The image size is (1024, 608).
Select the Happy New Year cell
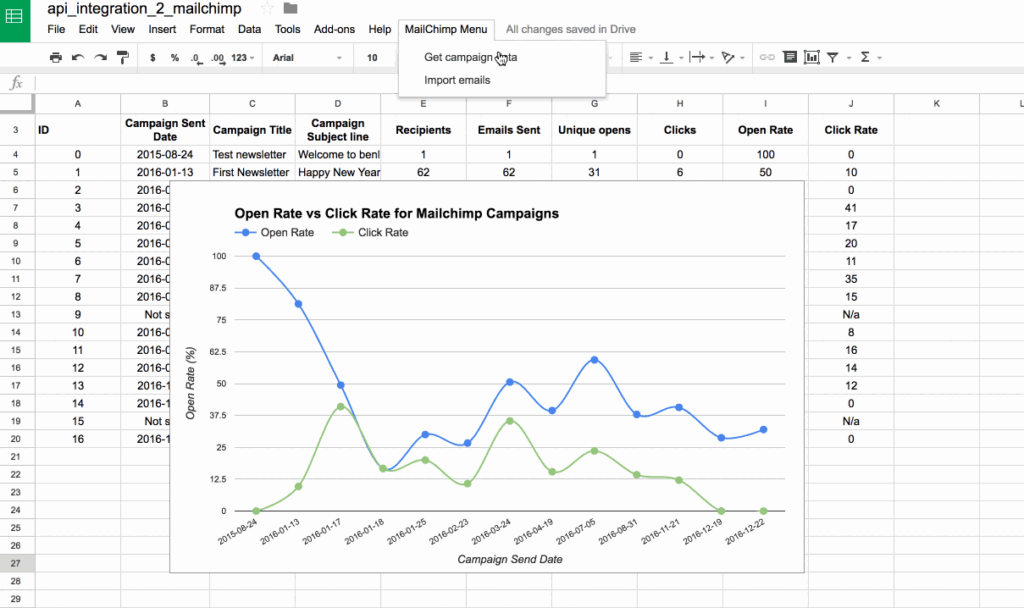338,172
